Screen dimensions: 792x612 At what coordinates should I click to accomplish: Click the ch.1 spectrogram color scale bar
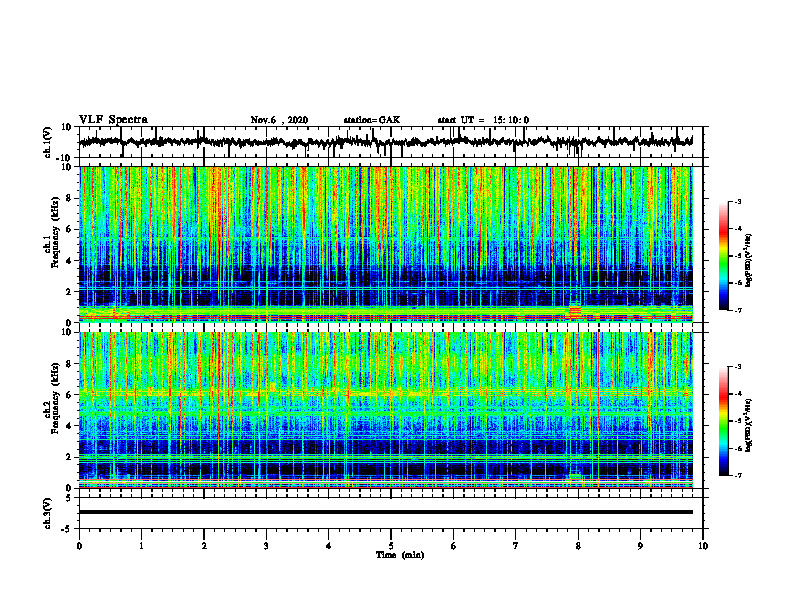[x=723, y=256]
